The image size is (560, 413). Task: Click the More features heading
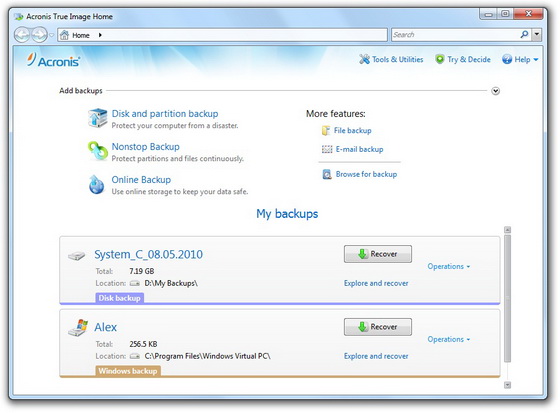point(336,114)
